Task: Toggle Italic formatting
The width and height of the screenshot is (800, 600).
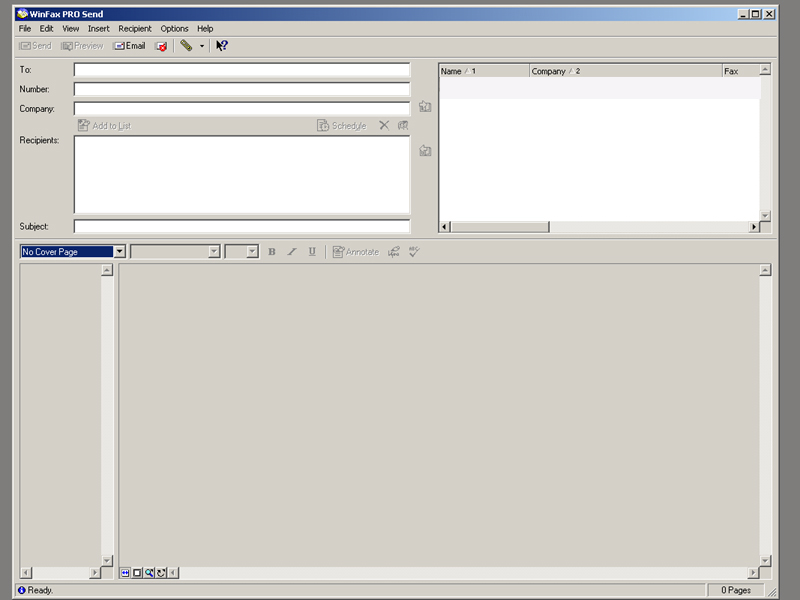Action: pos(292,252)
